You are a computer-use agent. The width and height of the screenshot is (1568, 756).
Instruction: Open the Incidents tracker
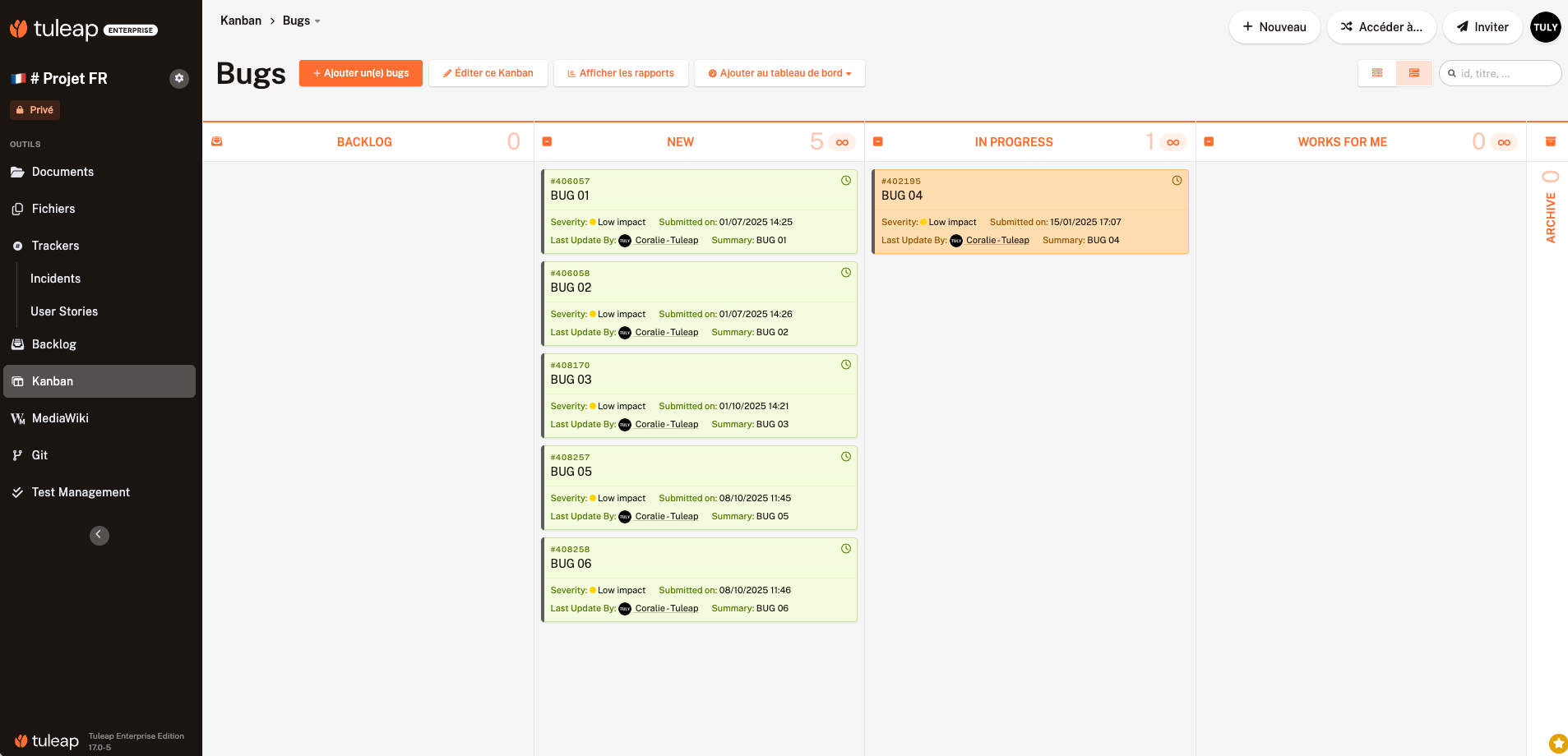click(56, 279)
